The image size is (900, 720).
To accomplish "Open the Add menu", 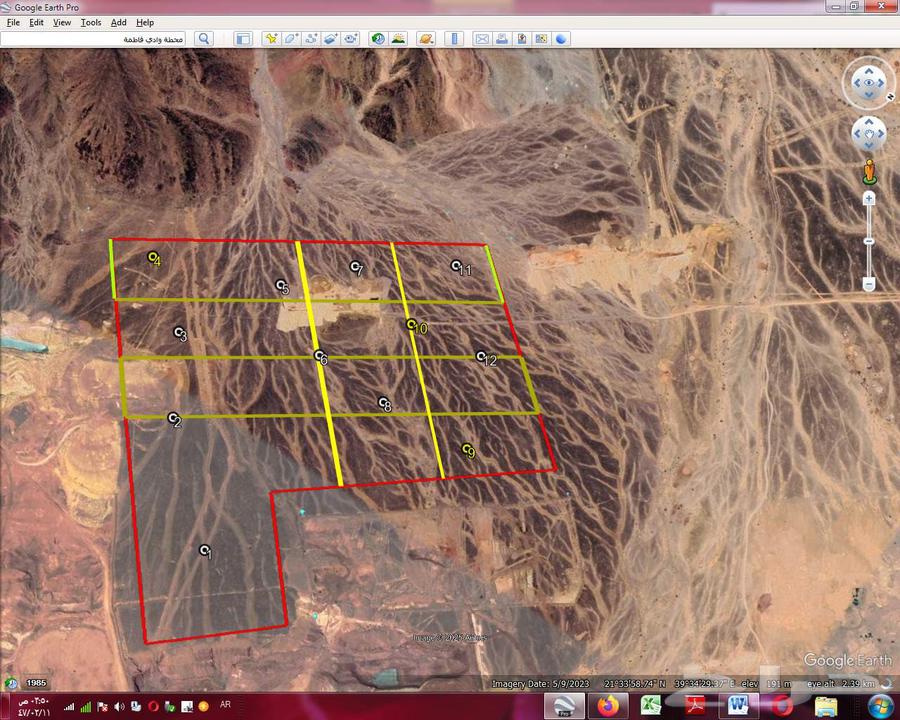I will (x=119, y=22).
